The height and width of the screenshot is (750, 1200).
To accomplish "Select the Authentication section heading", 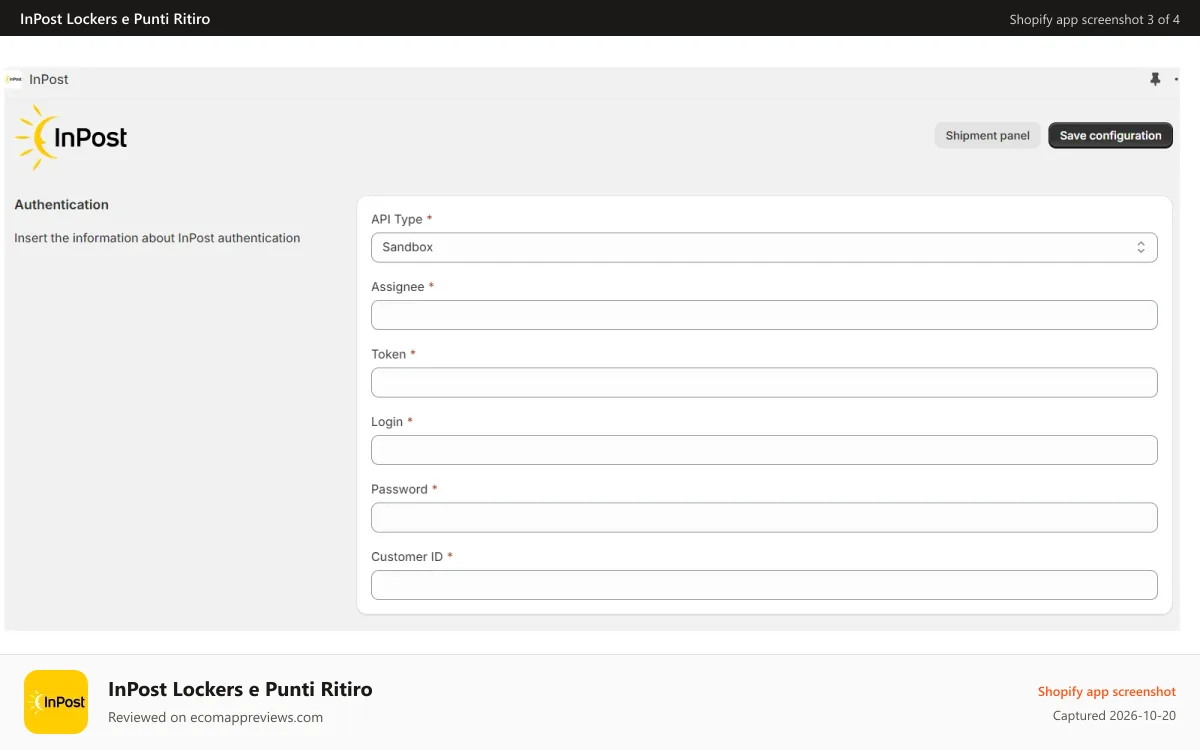I will pos(62,204).
